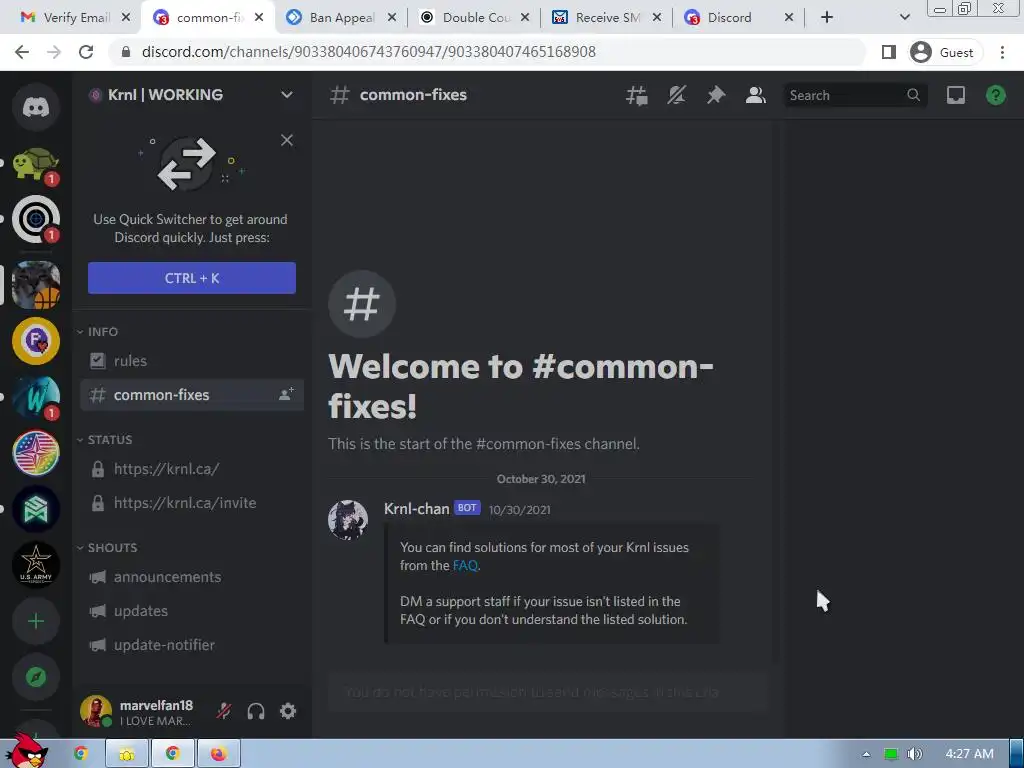Open the rainbow star flag server icon

click(x=36, y=453)
